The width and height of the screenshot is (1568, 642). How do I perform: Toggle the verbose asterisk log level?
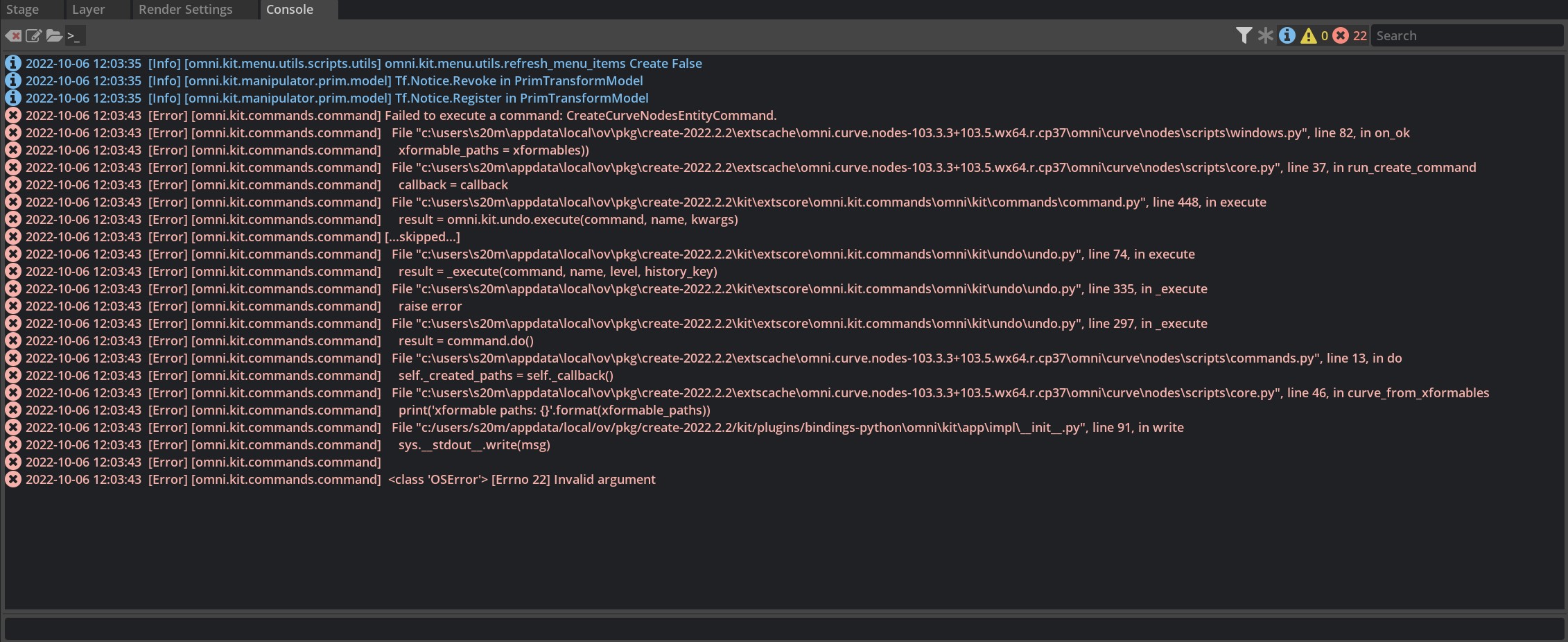point(1266,35)
